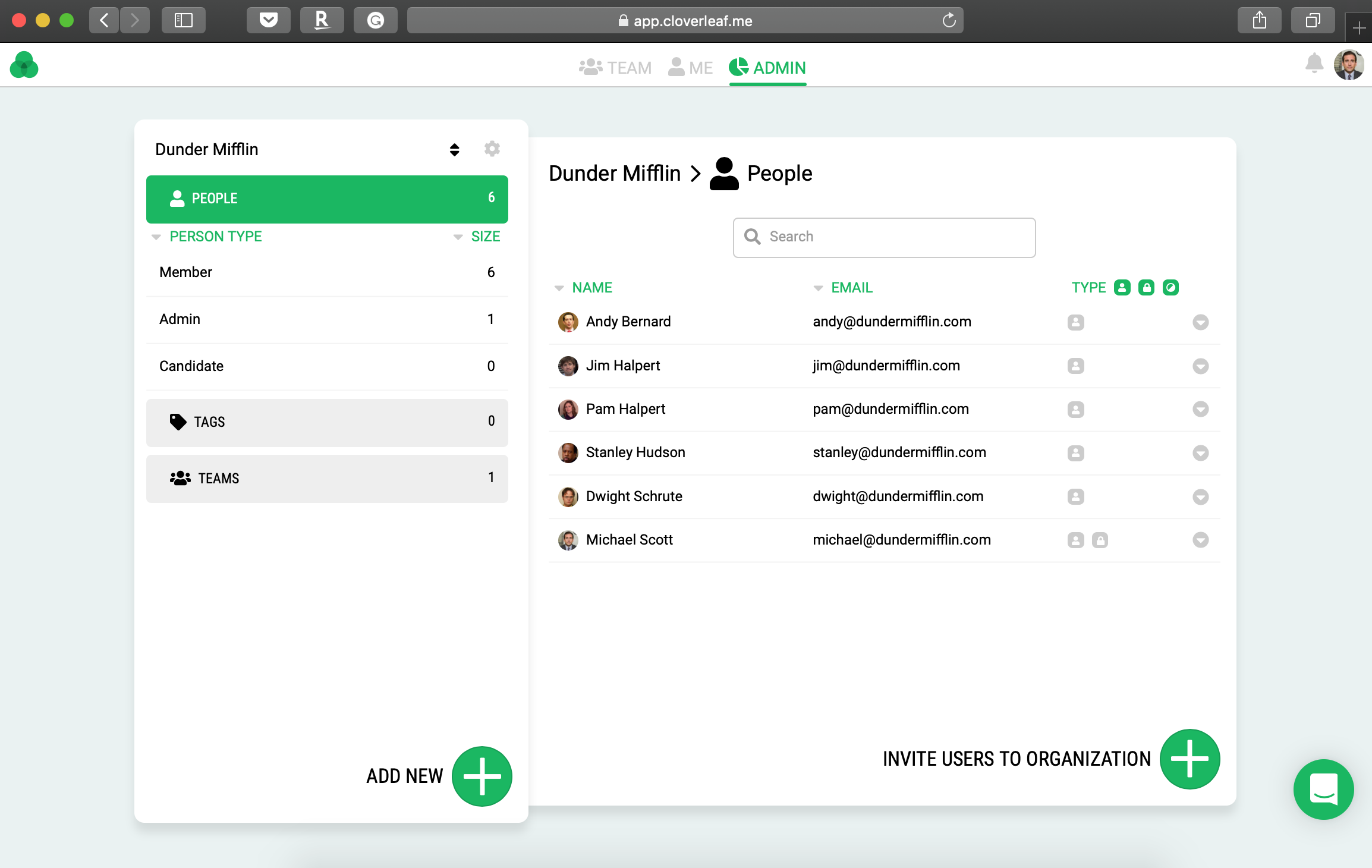Filter by Candidate person type
Viewport: 1372px width, 868px height.
click(327, 366)
